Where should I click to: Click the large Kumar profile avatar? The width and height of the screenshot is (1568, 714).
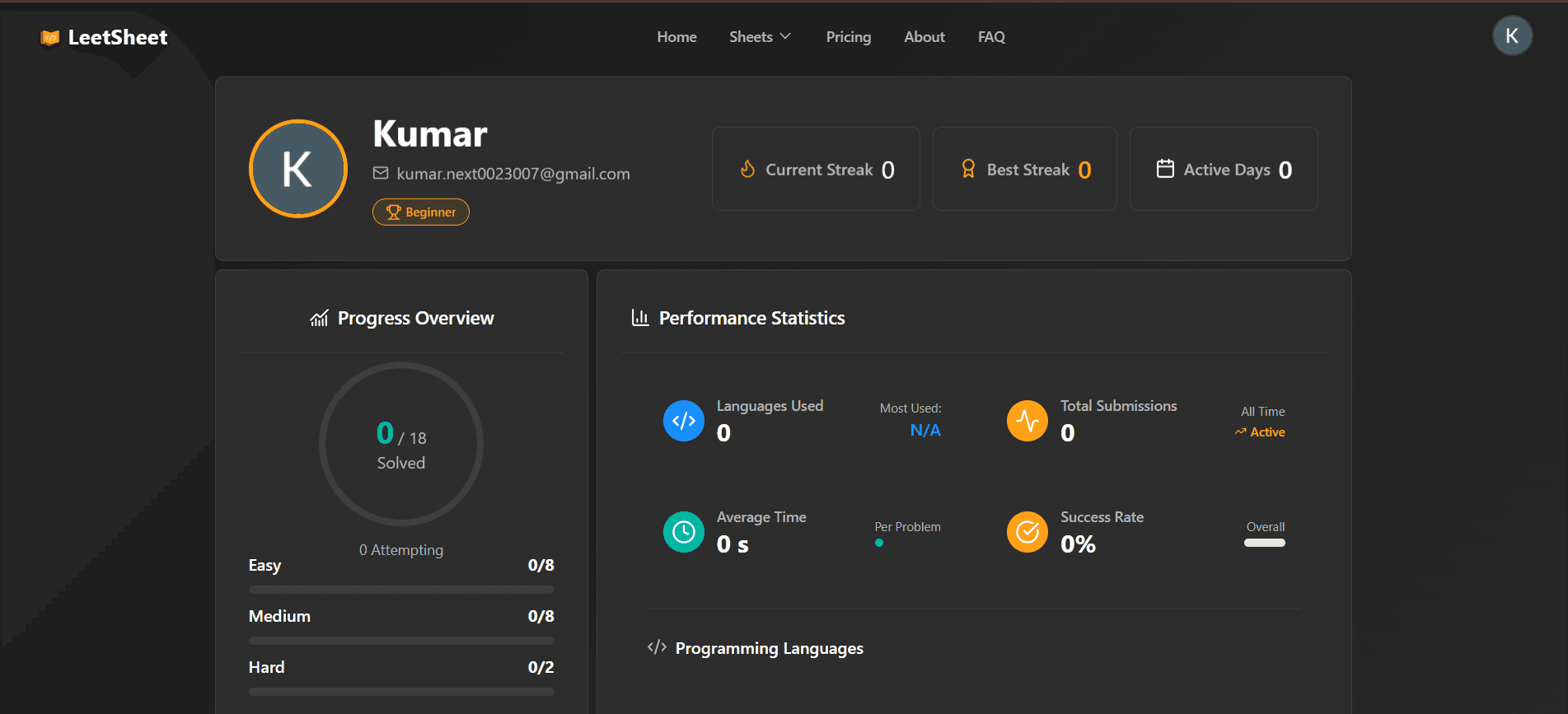pos(298,169)
